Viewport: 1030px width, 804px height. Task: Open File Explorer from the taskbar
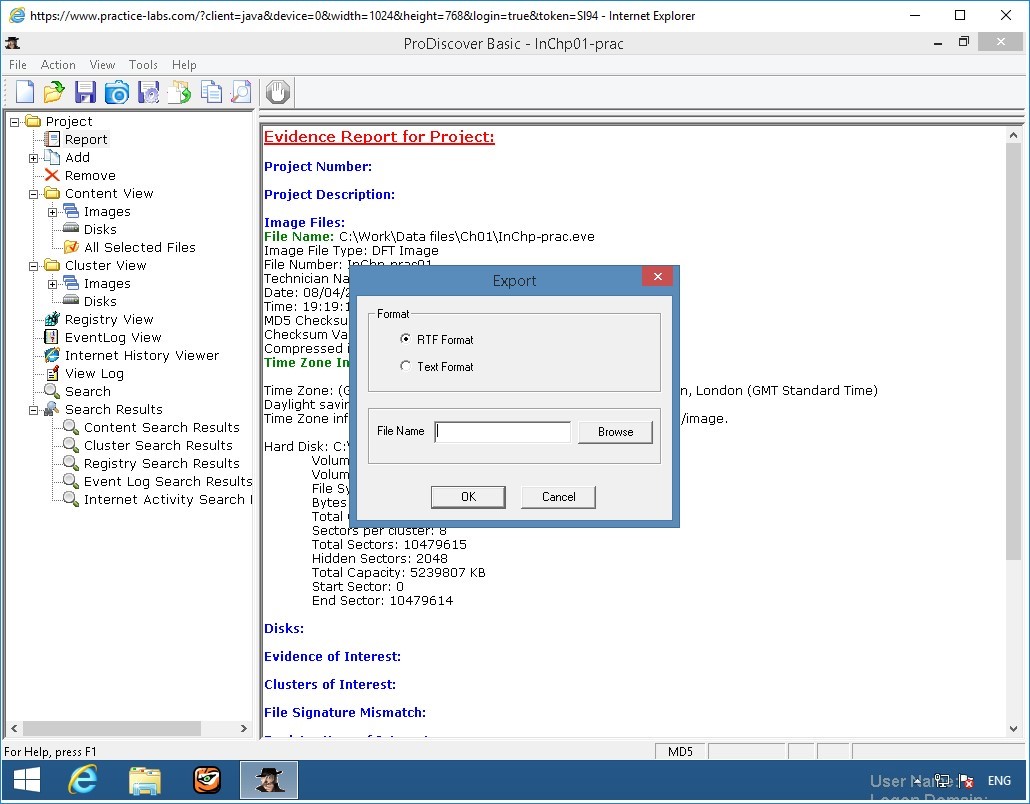[145, 780]
